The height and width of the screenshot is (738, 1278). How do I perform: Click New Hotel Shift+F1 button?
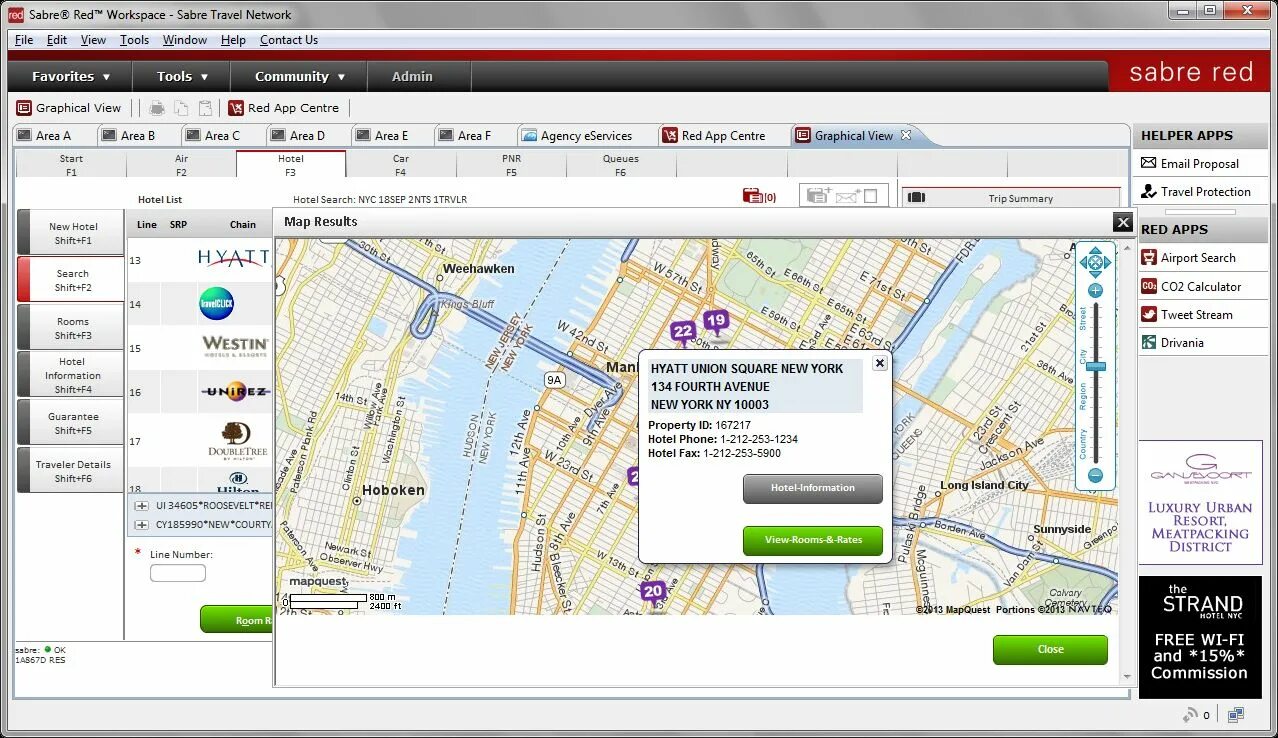71,233
